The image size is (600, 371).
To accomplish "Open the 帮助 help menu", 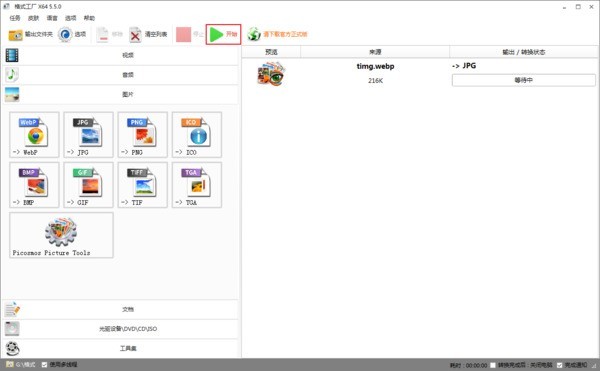I will (89, 18).
